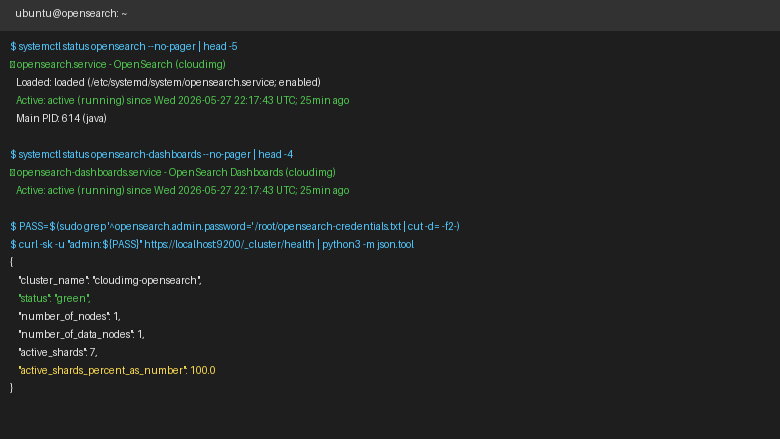
Task: Click the 'opensearch.service - OpenSearch (cloudimg)' line
Action: (118, 64)
